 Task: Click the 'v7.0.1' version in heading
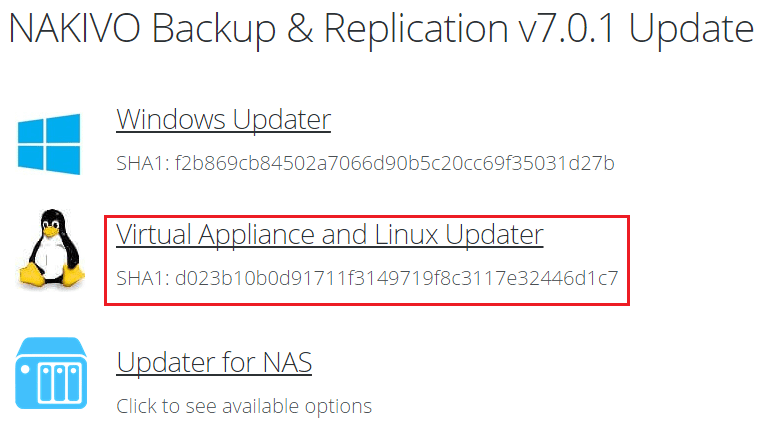click(x=571, y=29)
